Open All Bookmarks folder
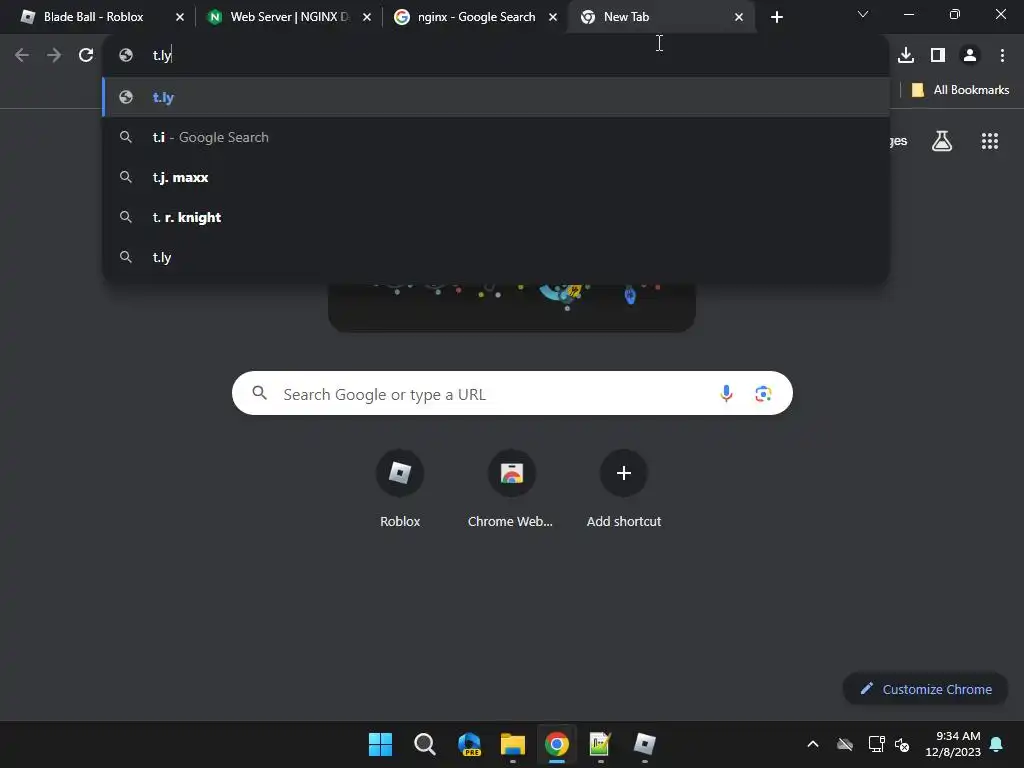This screenshot has width=1024, height=768. [960, 90]
